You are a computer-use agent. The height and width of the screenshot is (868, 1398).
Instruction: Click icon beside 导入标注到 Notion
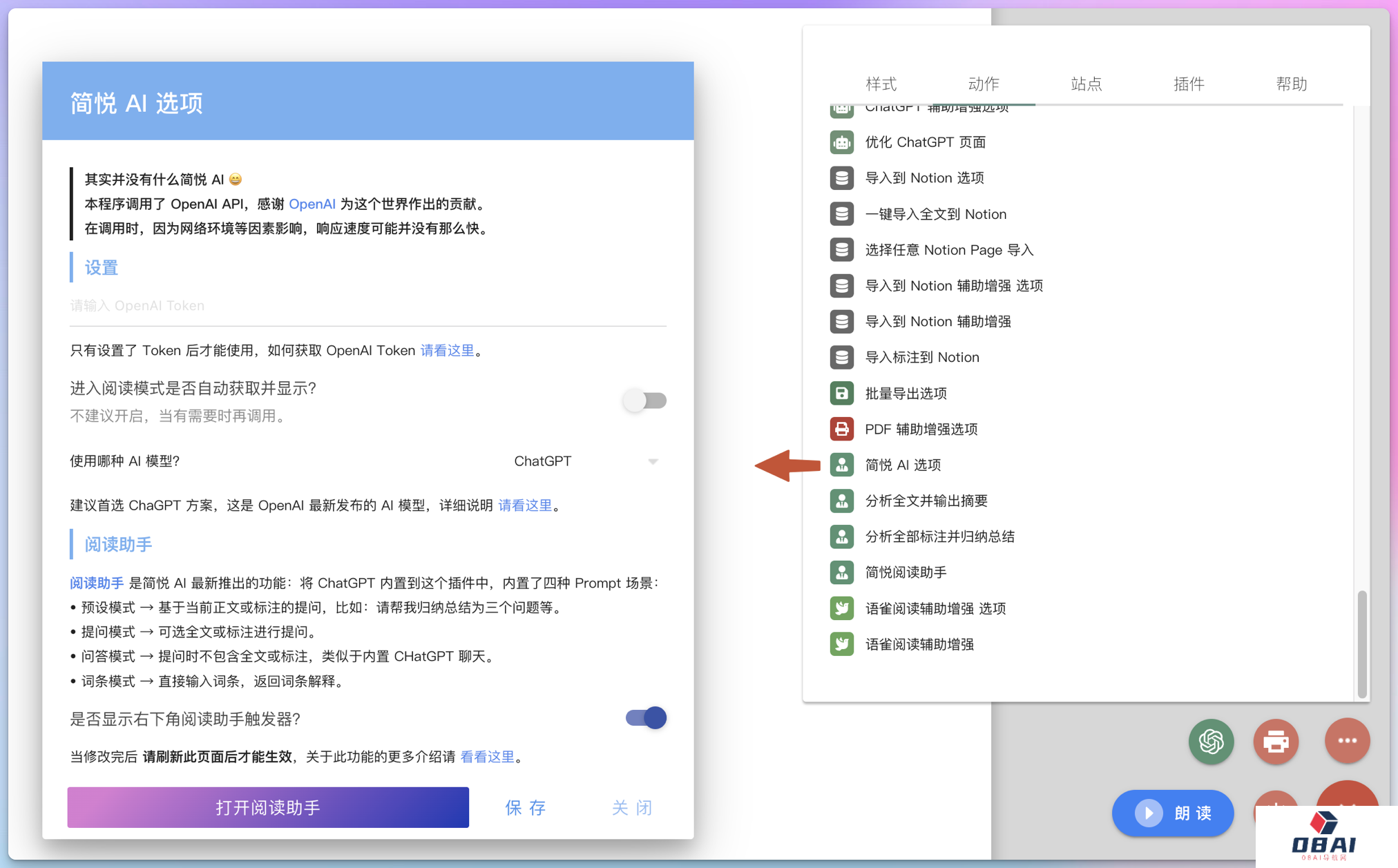[x=841, y=358]
